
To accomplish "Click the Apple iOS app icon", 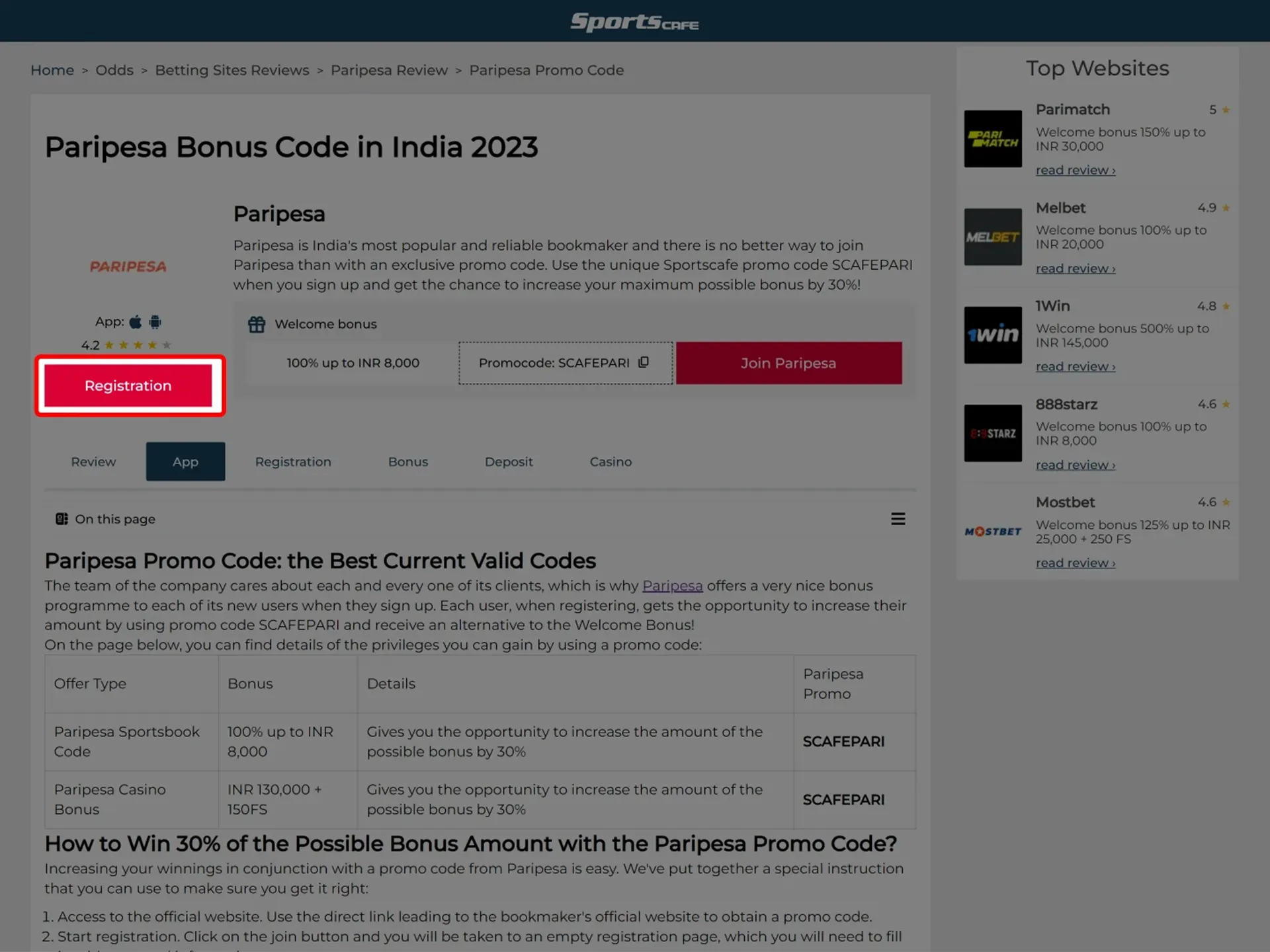I will (x=136, y=322).
